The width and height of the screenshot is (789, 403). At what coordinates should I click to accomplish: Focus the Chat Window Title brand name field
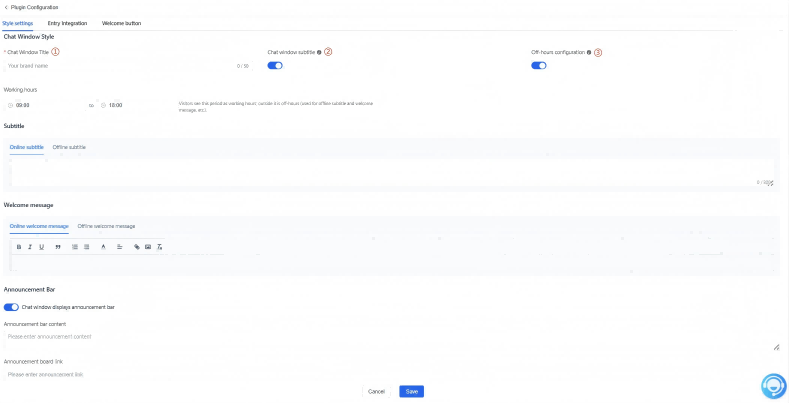128,66
